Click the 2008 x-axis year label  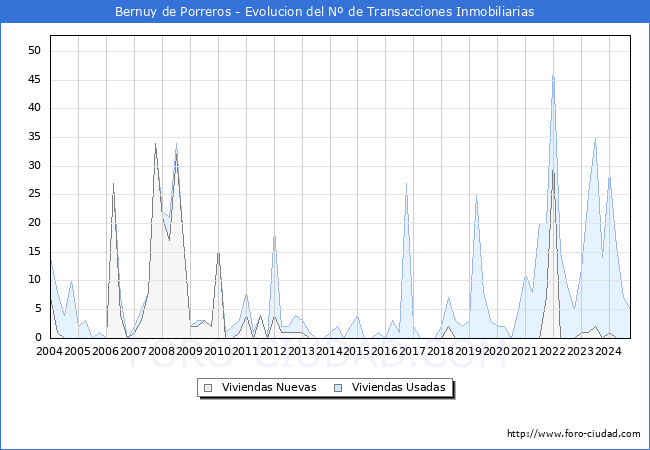coord(161,351)
